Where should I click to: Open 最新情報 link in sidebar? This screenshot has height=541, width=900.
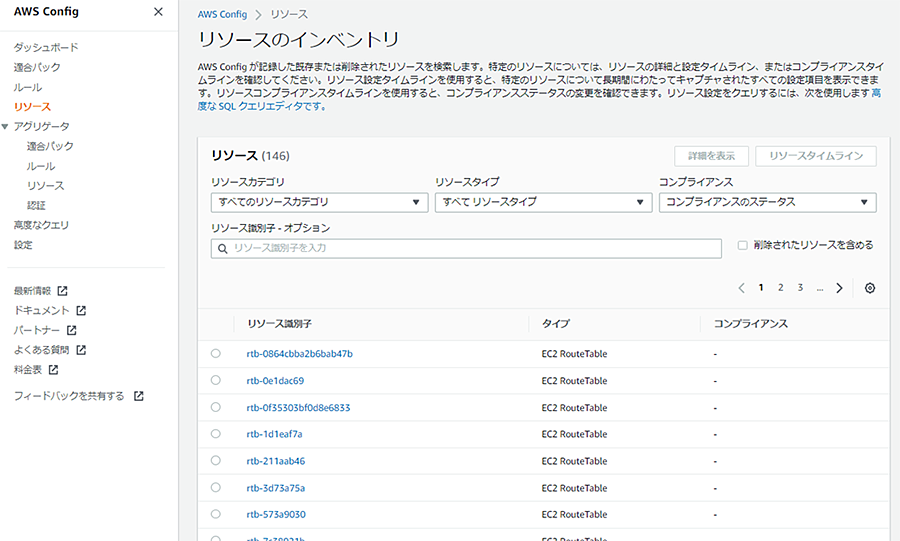pos(33,291)
